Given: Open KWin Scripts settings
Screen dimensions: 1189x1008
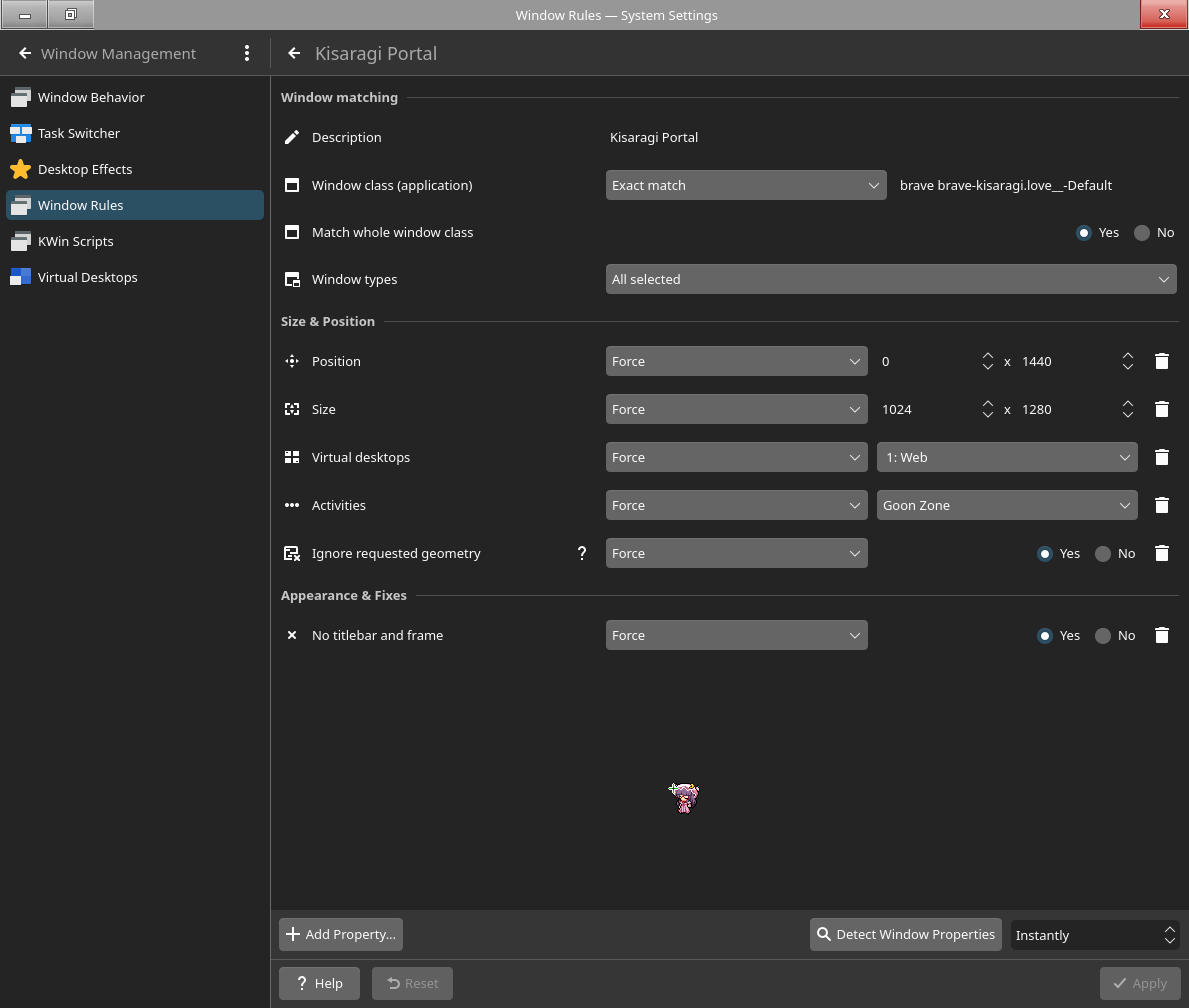Looking at the screenshot, I should pos(135,241).
